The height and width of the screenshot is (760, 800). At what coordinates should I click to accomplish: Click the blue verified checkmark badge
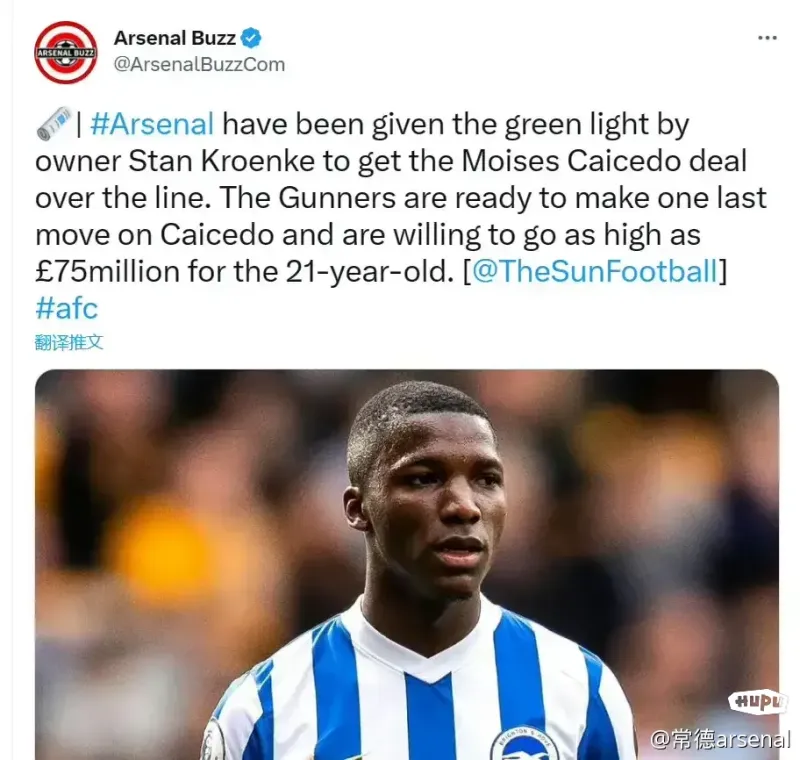(x=251, y=38)
